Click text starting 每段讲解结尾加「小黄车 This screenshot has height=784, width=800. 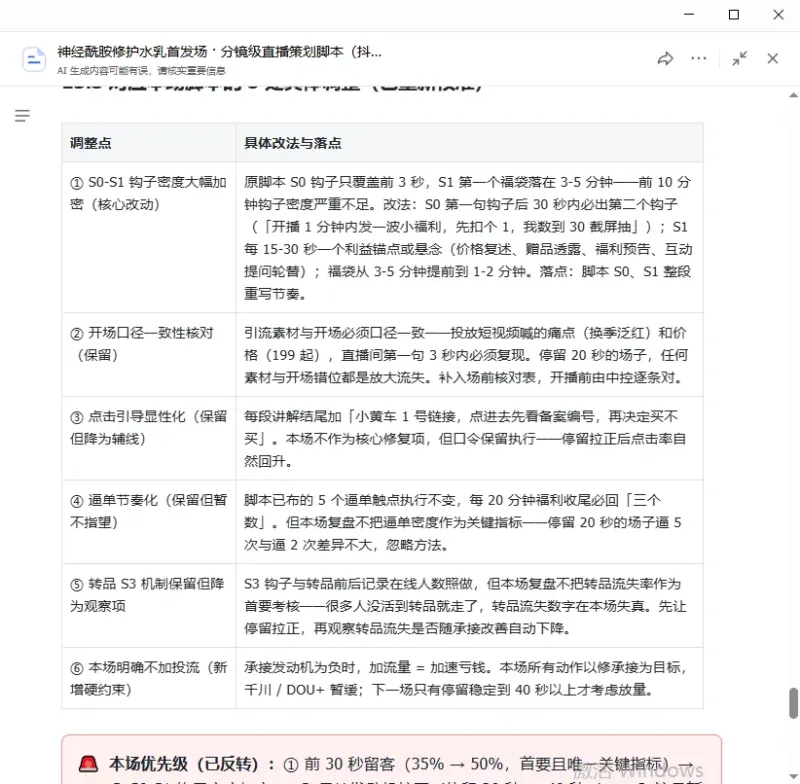coord(465,439)
